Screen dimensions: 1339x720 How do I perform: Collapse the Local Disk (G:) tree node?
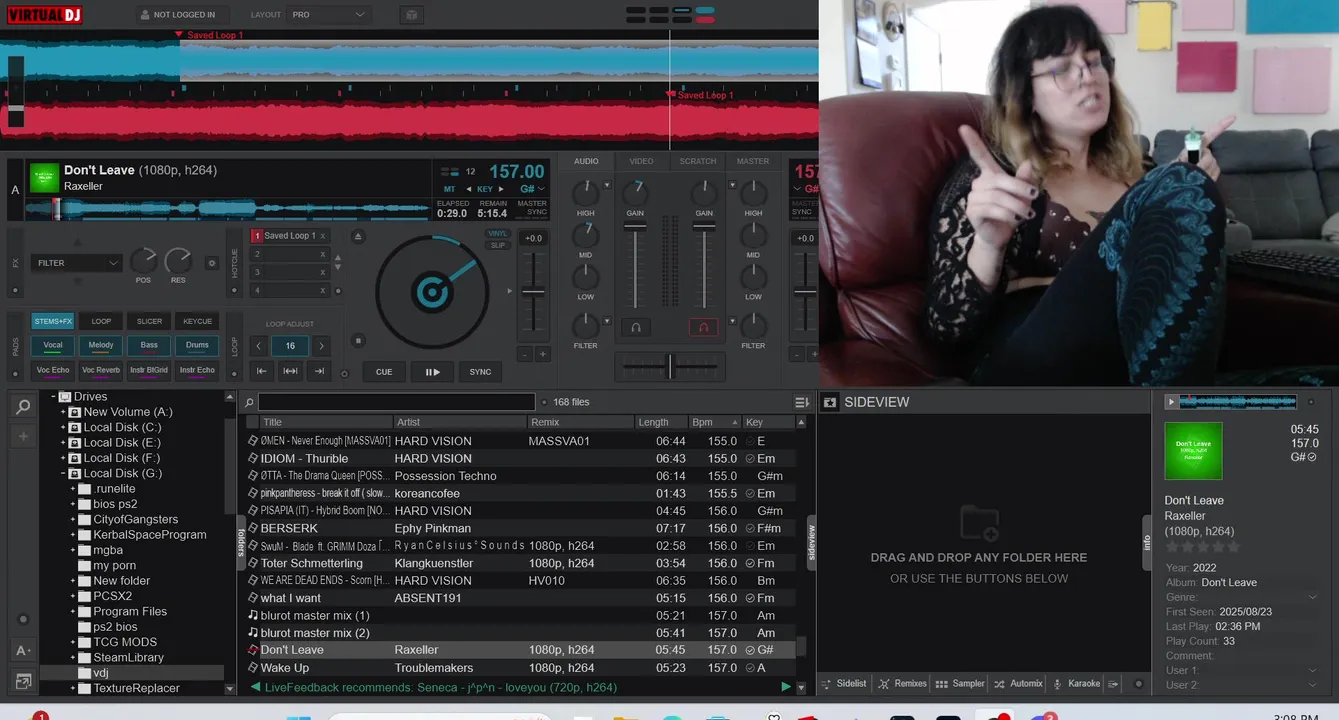(63, 473)
